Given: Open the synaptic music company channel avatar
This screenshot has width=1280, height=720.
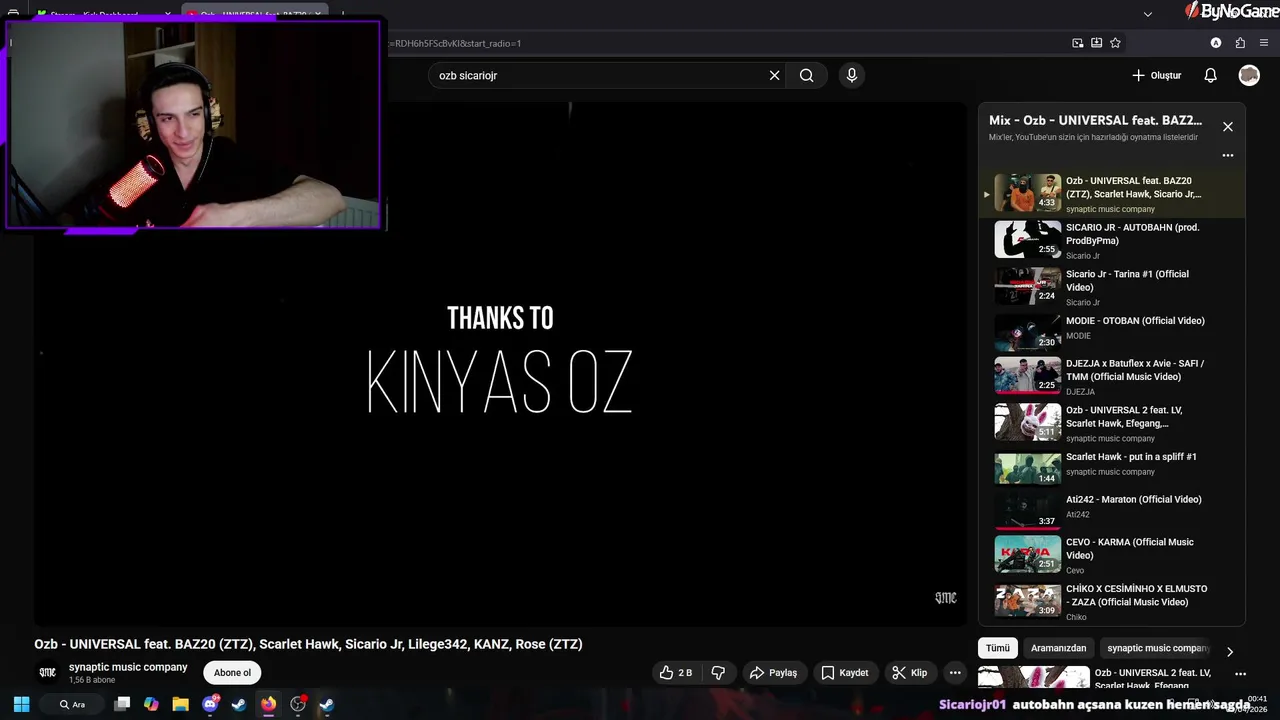Looking at the screenshot, I should click(47, 673).
